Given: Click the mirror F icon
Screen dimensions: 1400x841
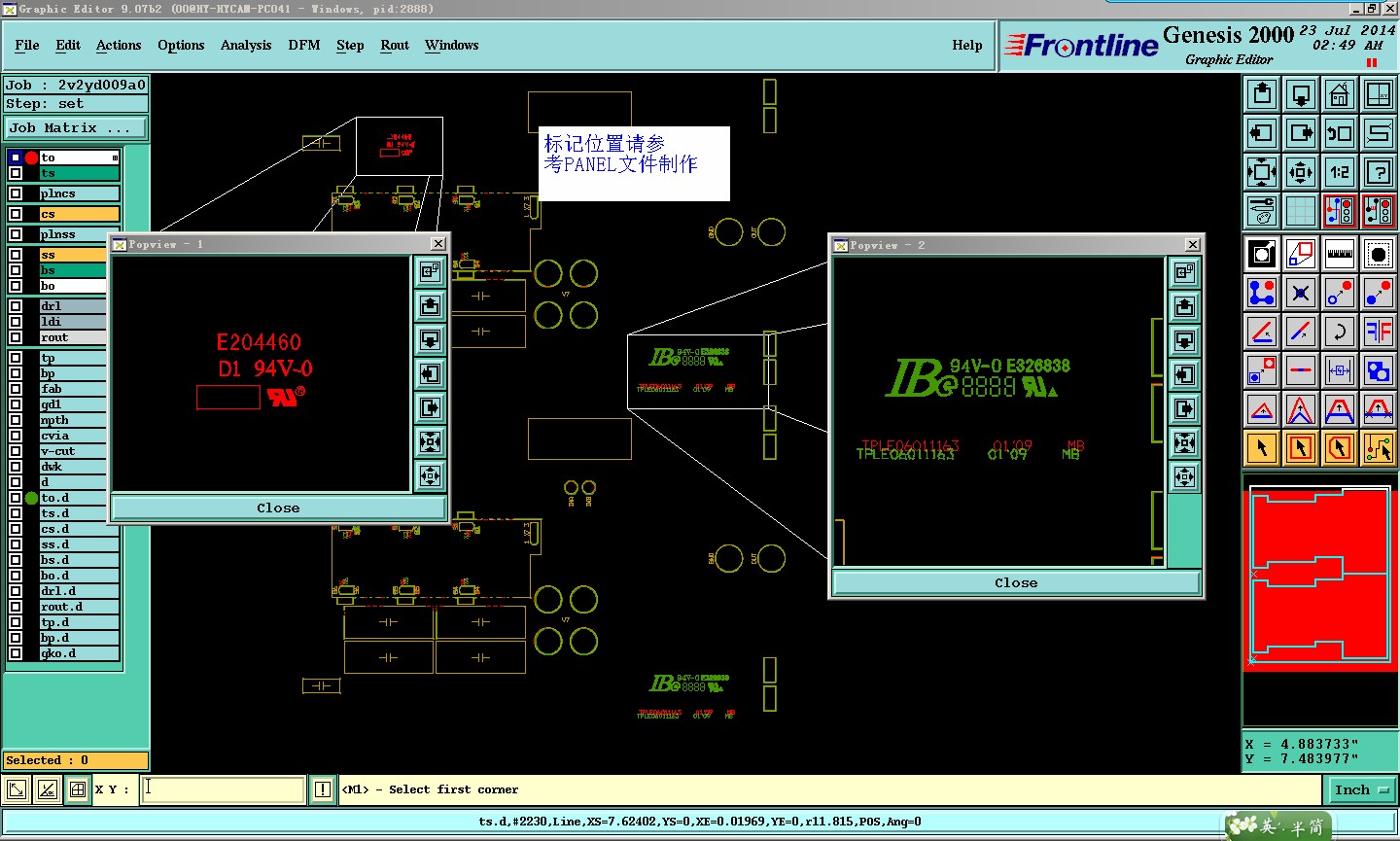Looking at the screenshot, I should coord(1379,332).
